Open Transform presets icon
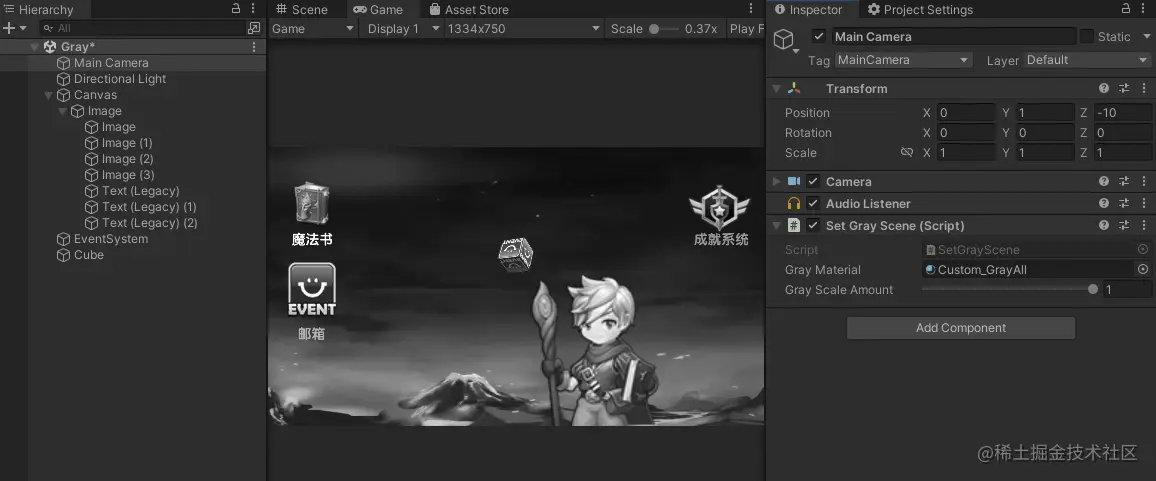 pos(1124,89)
